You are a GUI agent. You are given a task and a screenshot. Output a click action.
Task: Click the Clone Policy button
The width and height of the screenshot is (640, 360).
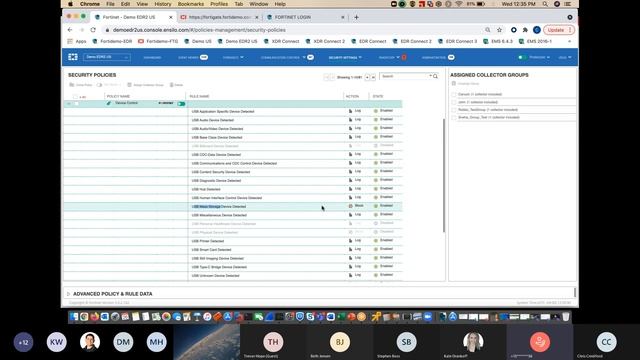point(80,85)
